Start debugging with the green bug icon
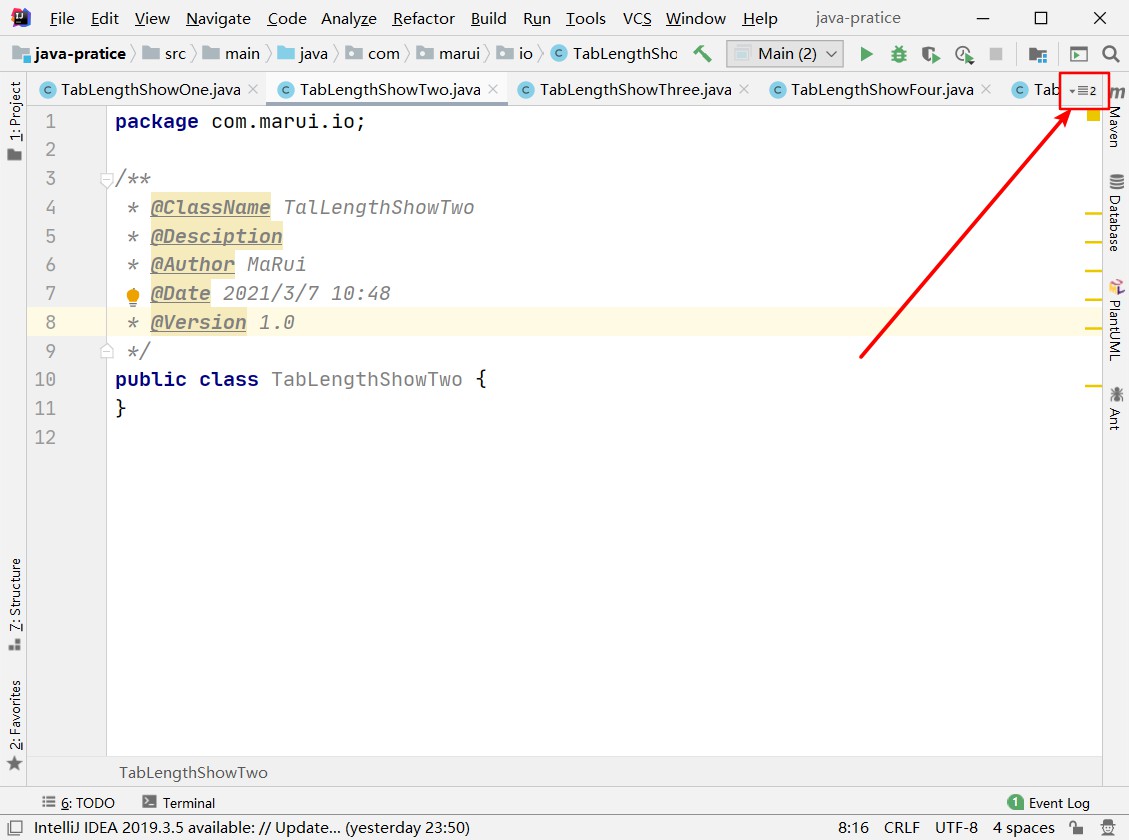1129x840 pixels. 898,54
